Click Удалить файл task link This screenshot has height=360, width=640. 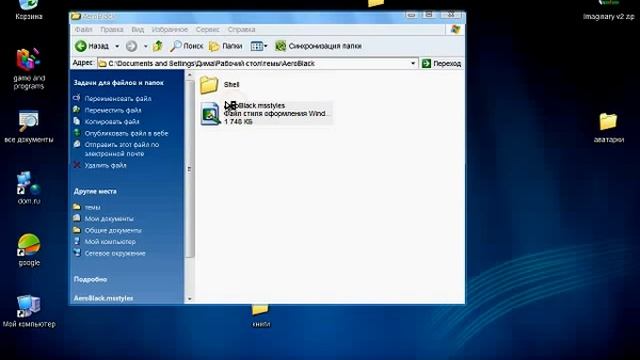[x=105, y=165]
